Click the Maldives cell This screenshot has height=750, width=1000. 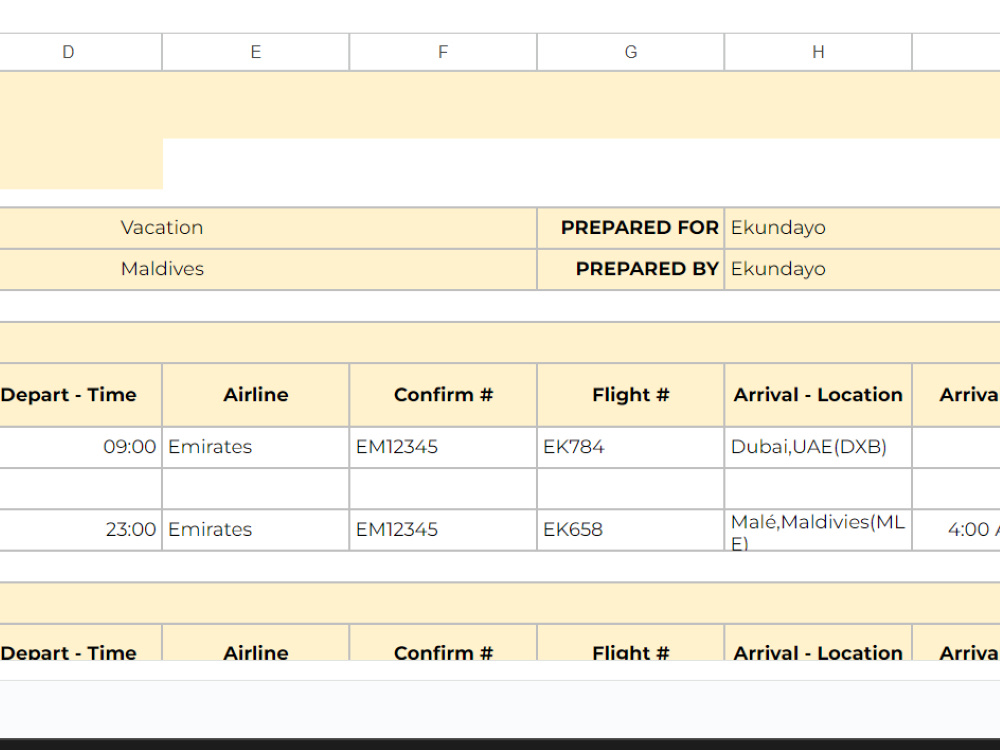point(268,269)
